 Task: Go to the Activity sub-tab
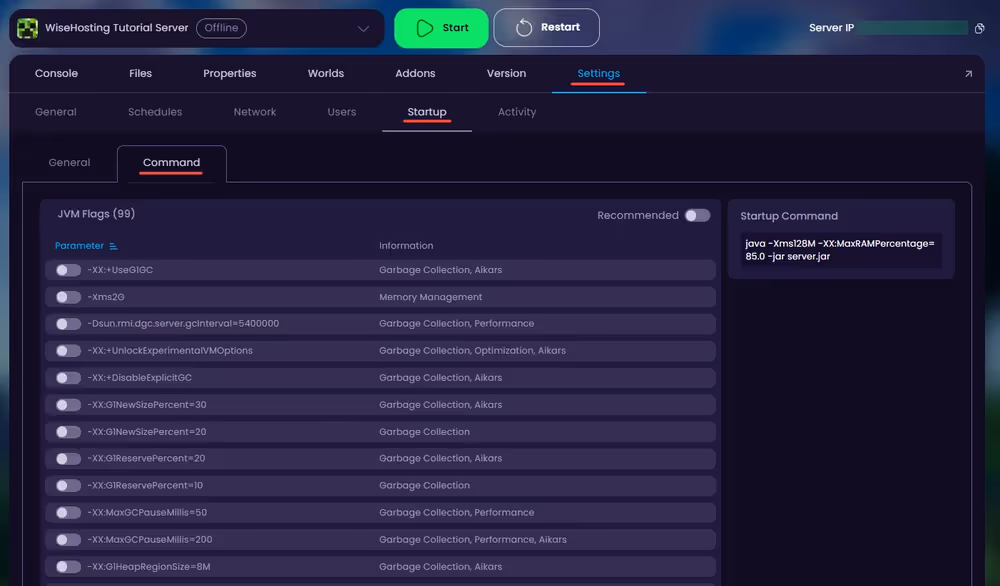pos(517,112)
